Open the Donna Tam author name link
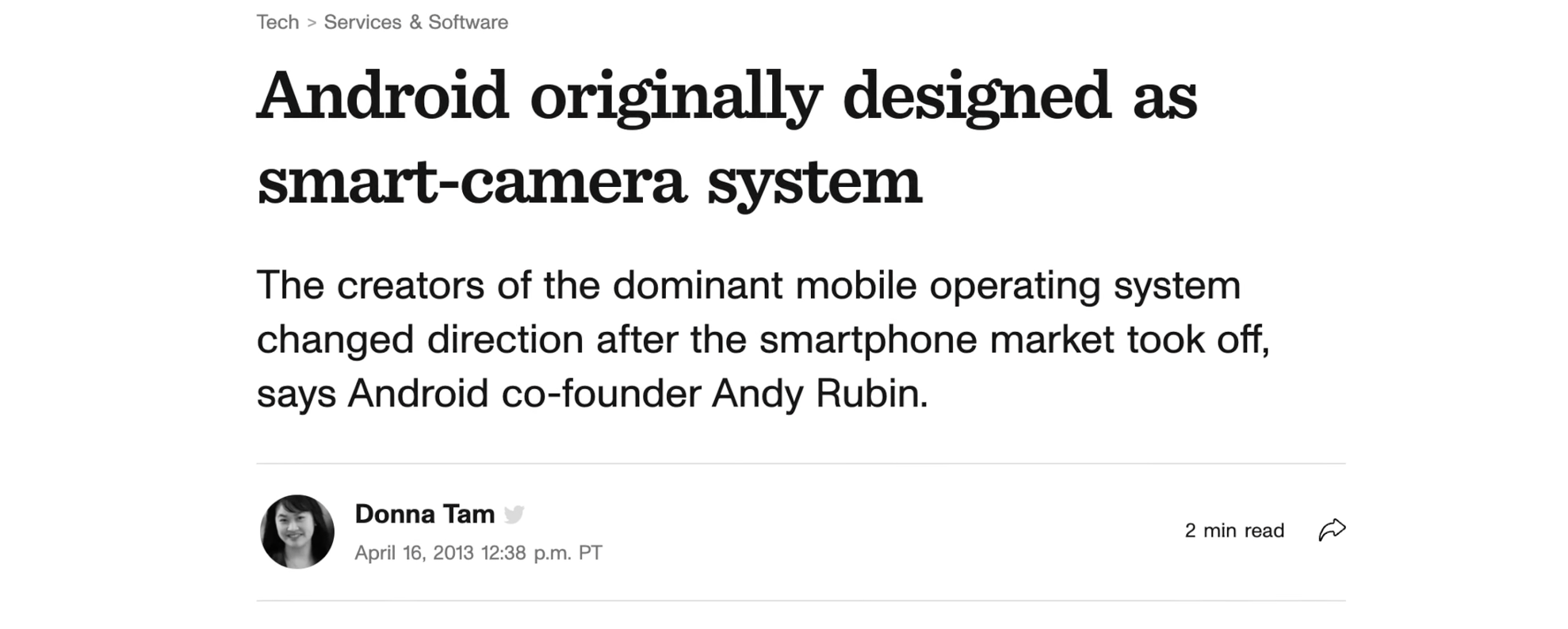This screenshot has width=1568, height=629. click(424, 514)
